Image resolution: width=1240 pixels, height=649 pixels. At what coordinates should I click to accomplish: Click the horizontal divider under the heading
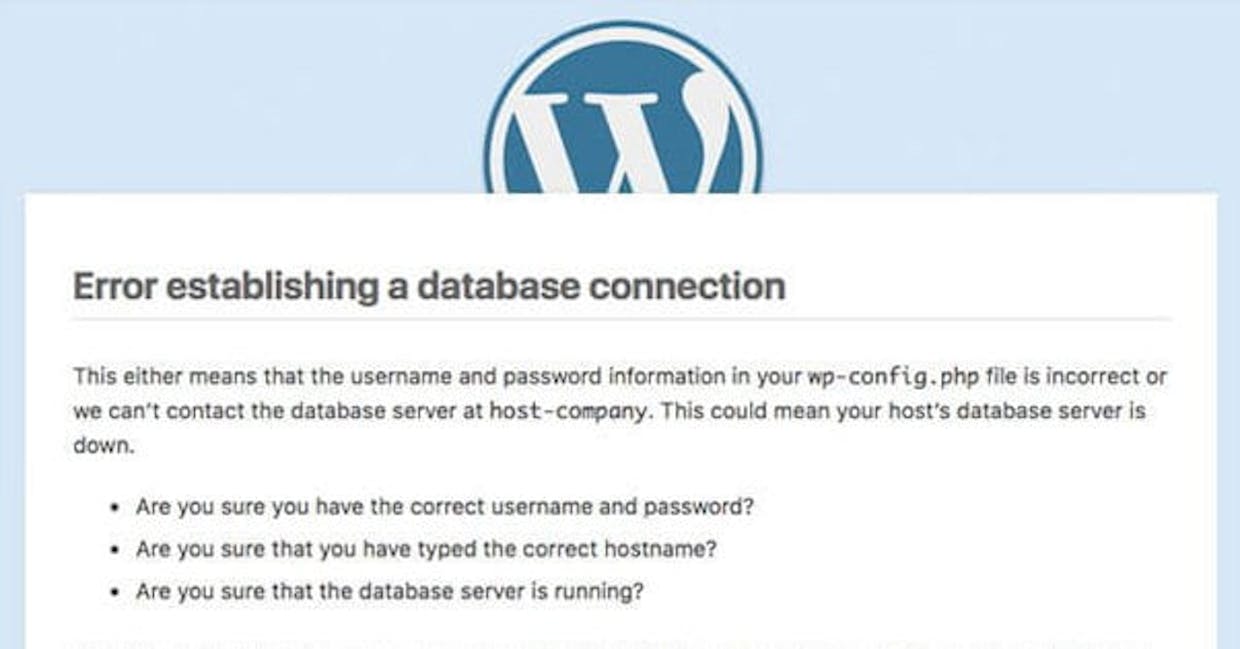coord(621,320)
